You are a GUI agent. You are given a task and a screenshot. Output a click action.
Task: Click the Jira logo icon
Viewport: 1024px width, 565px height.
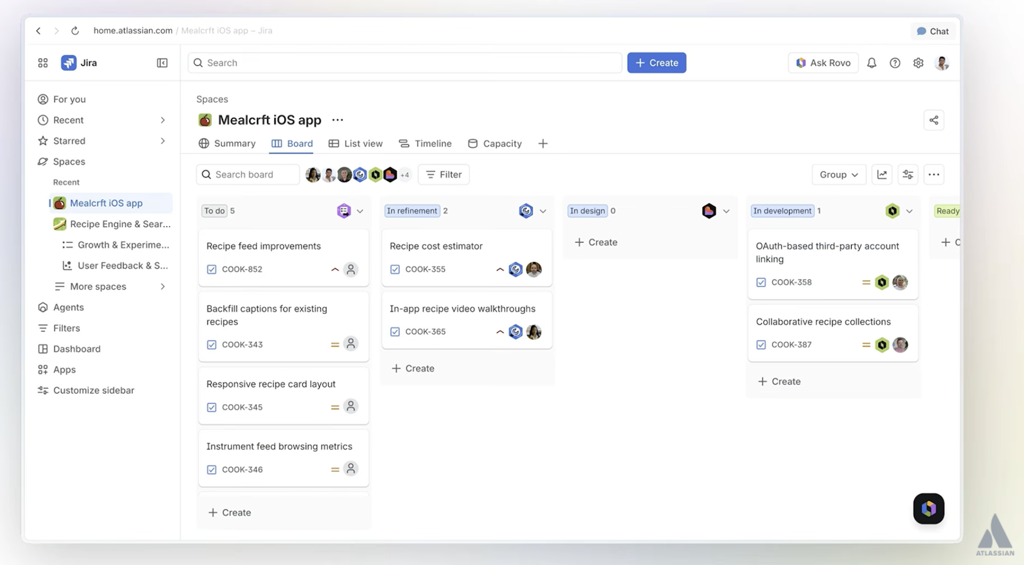[69, 63]
